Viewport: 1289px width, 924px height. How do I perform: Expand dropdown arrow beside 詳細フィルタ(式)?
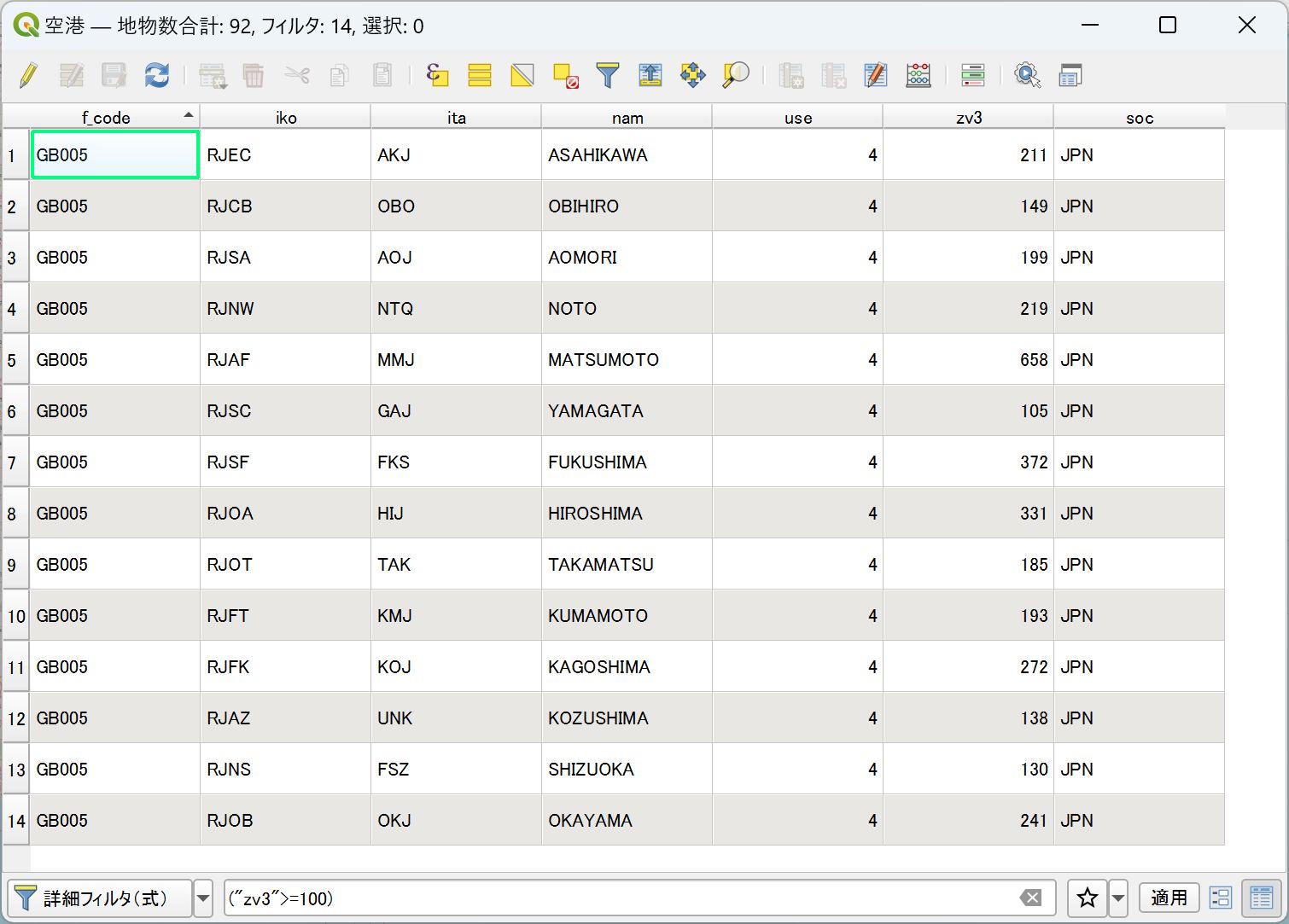click(203, 898)
